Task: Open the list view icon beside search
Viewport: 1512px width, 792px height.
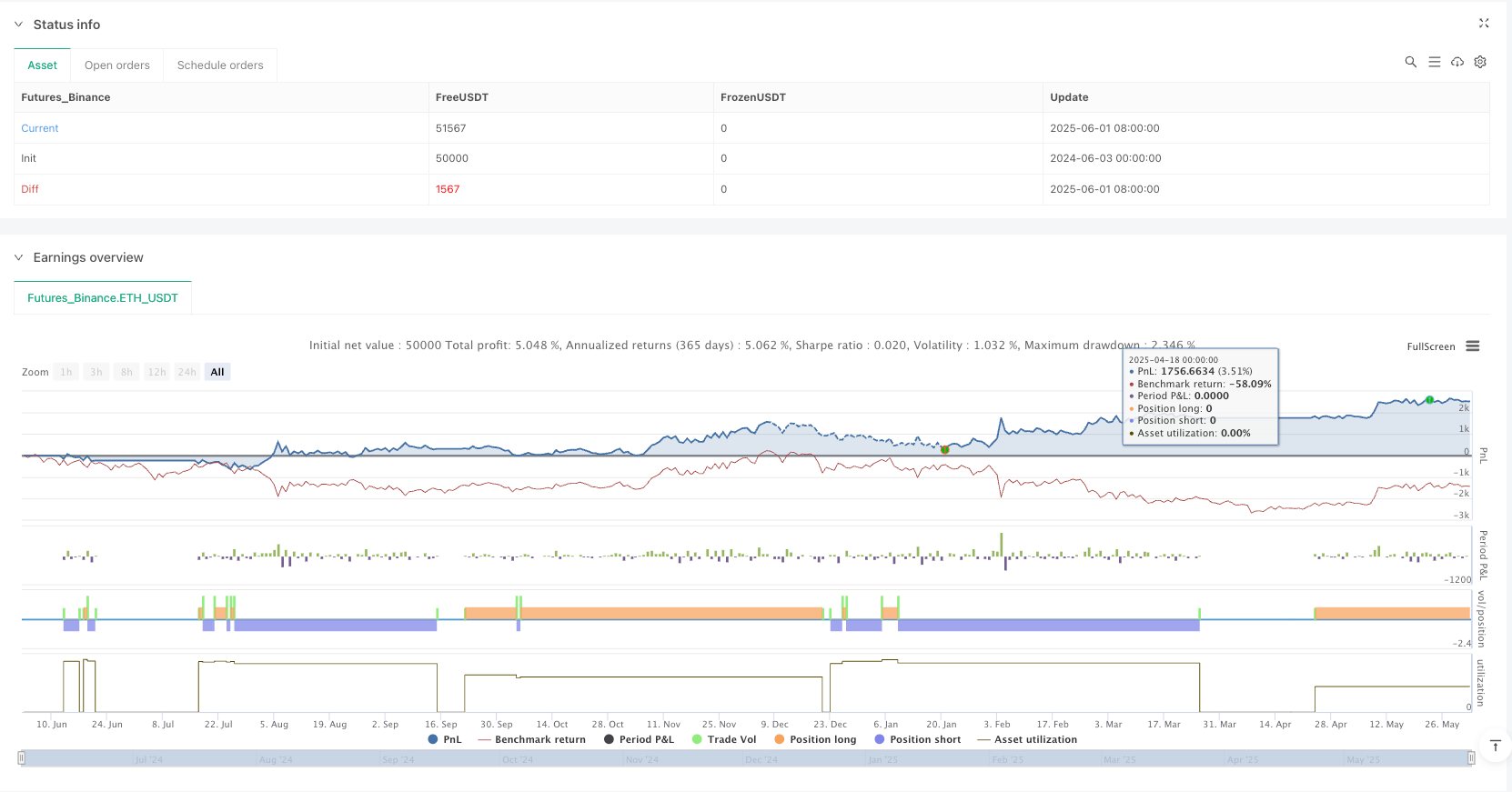Action: pos(1434,62)
